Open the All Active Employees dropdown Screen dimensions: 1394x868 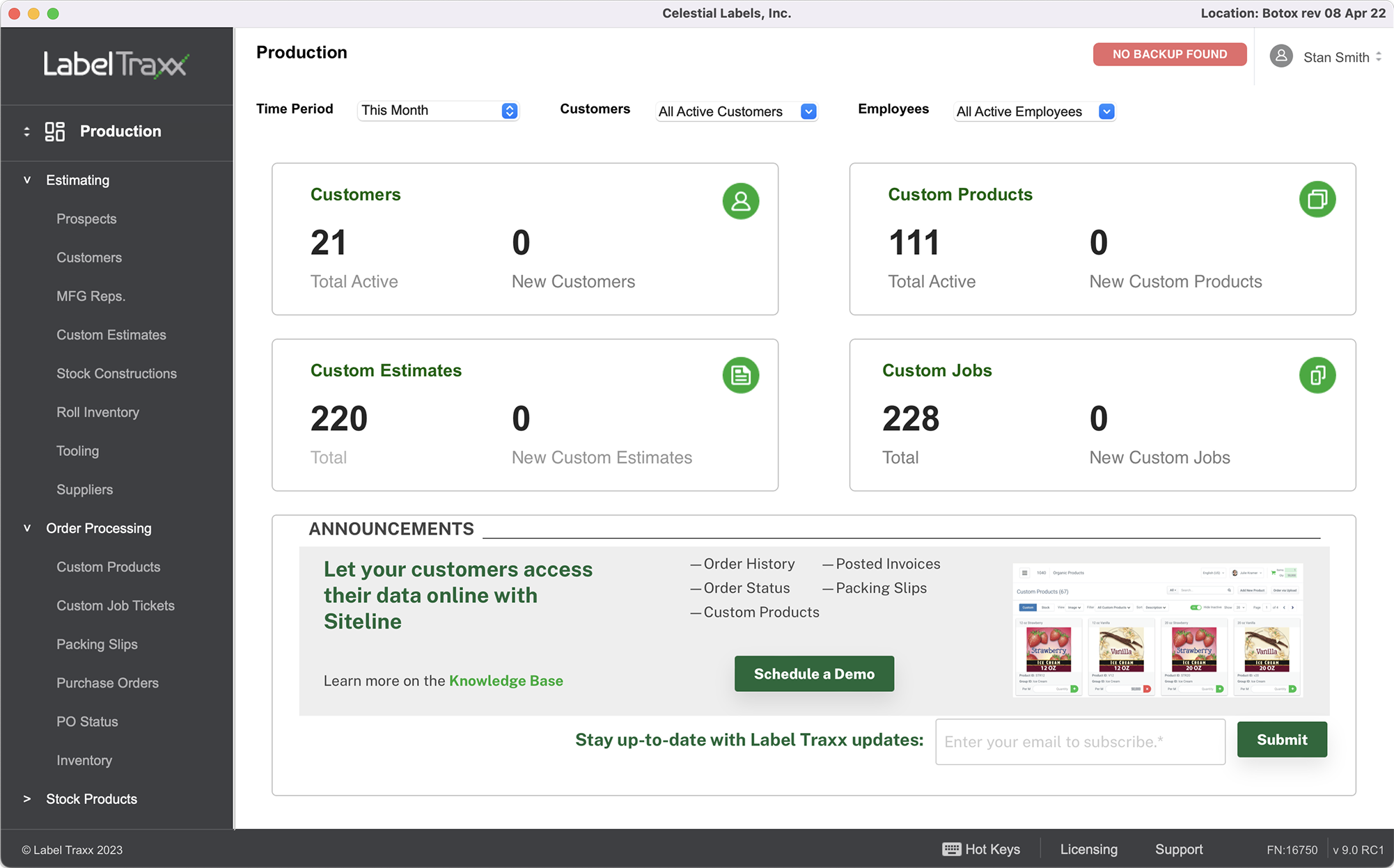(x=1034, y=111)
